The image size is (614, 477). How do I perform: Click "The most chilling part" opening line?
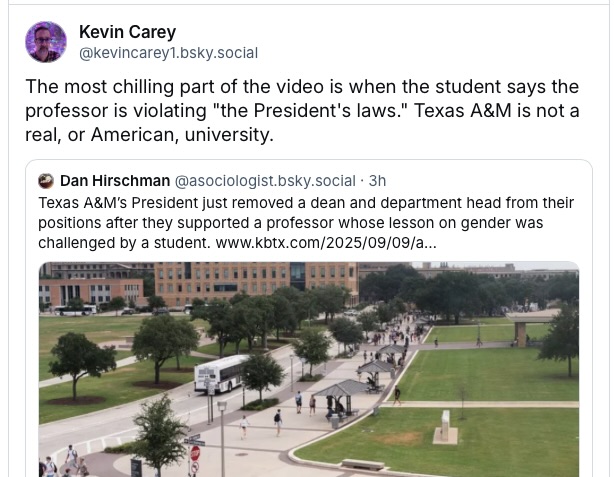[110, 86]
